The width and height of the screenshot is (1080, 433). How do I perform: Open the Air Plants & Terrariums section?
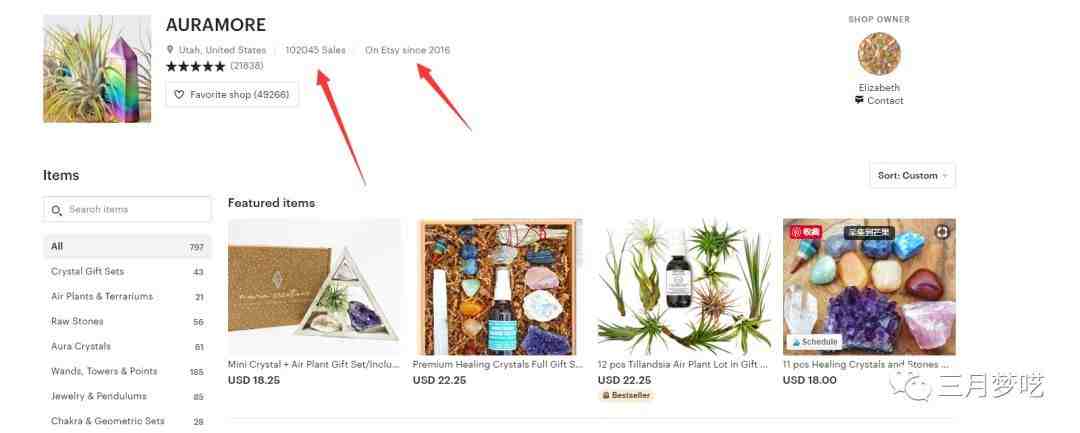[127, 296]
